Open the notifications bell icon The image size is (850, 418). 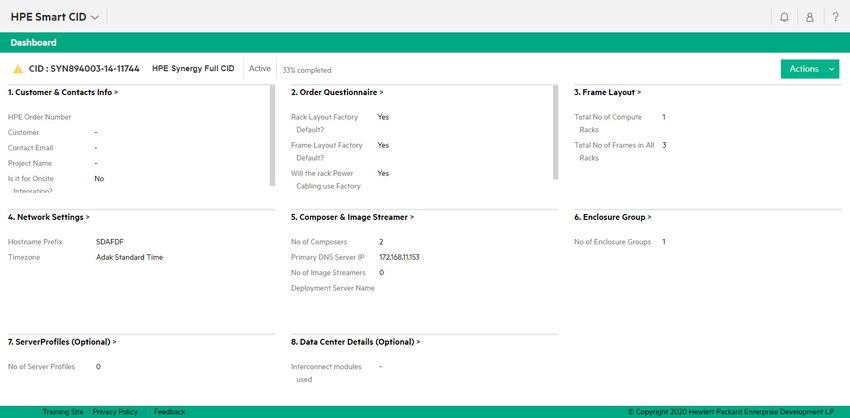pyautogui.click(x=784, y=17)
